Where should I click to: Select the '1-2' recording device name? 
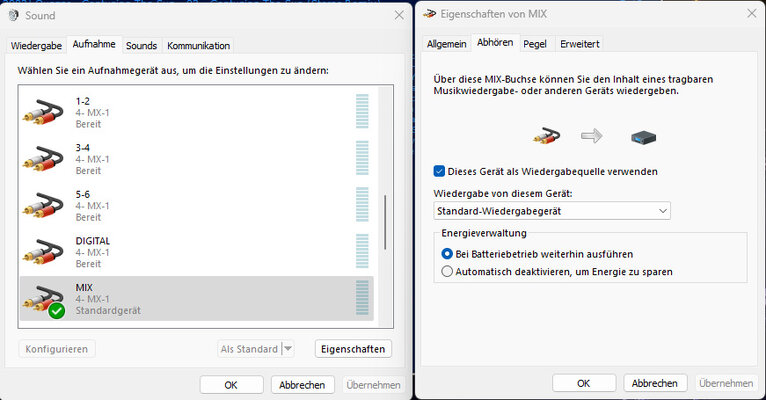[x=83, y=101]
